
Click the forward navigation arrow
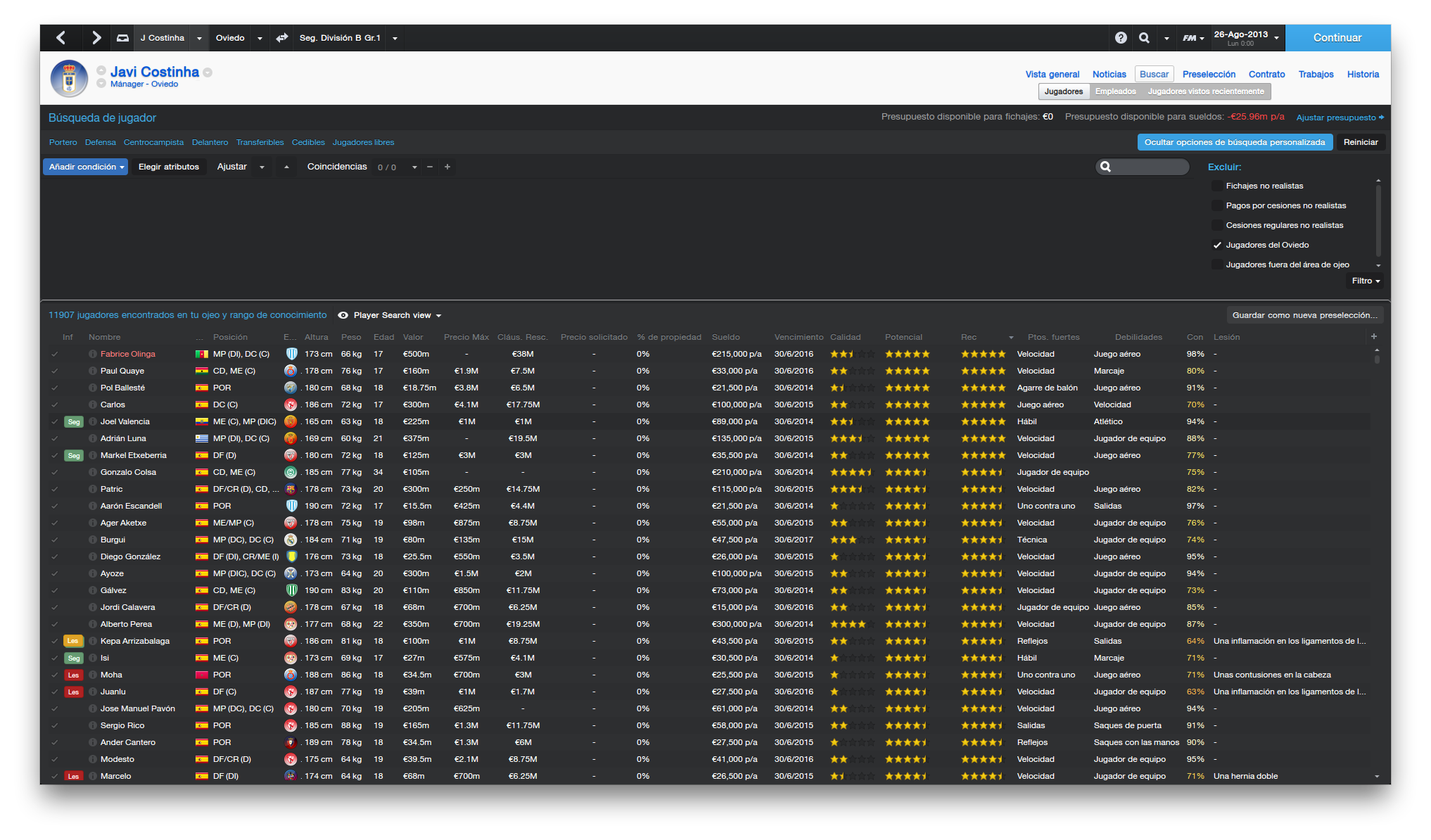(96, 38)
